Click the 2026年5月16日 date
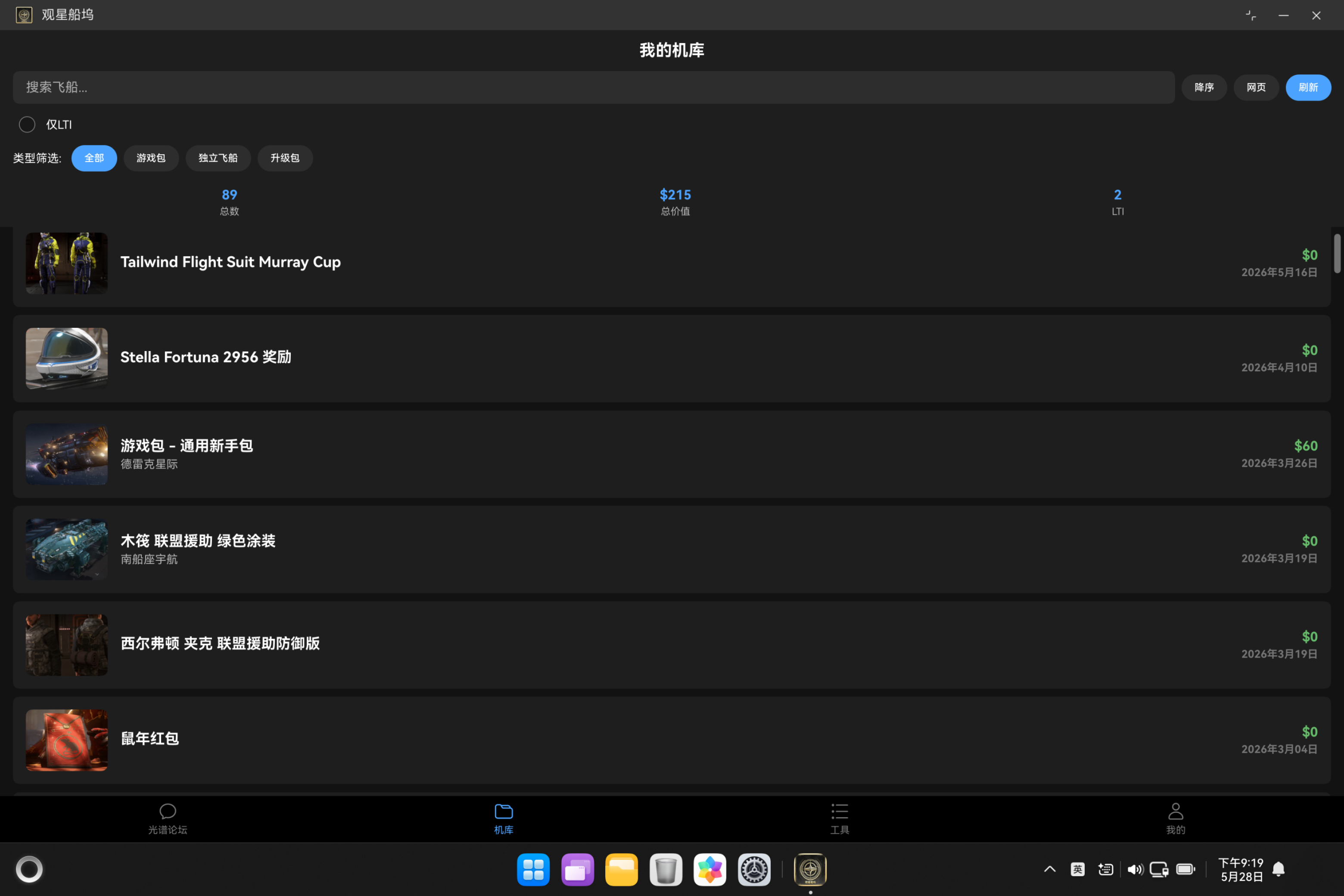The height and width of the screenshot is (896, 1344). coord(1279,273)
